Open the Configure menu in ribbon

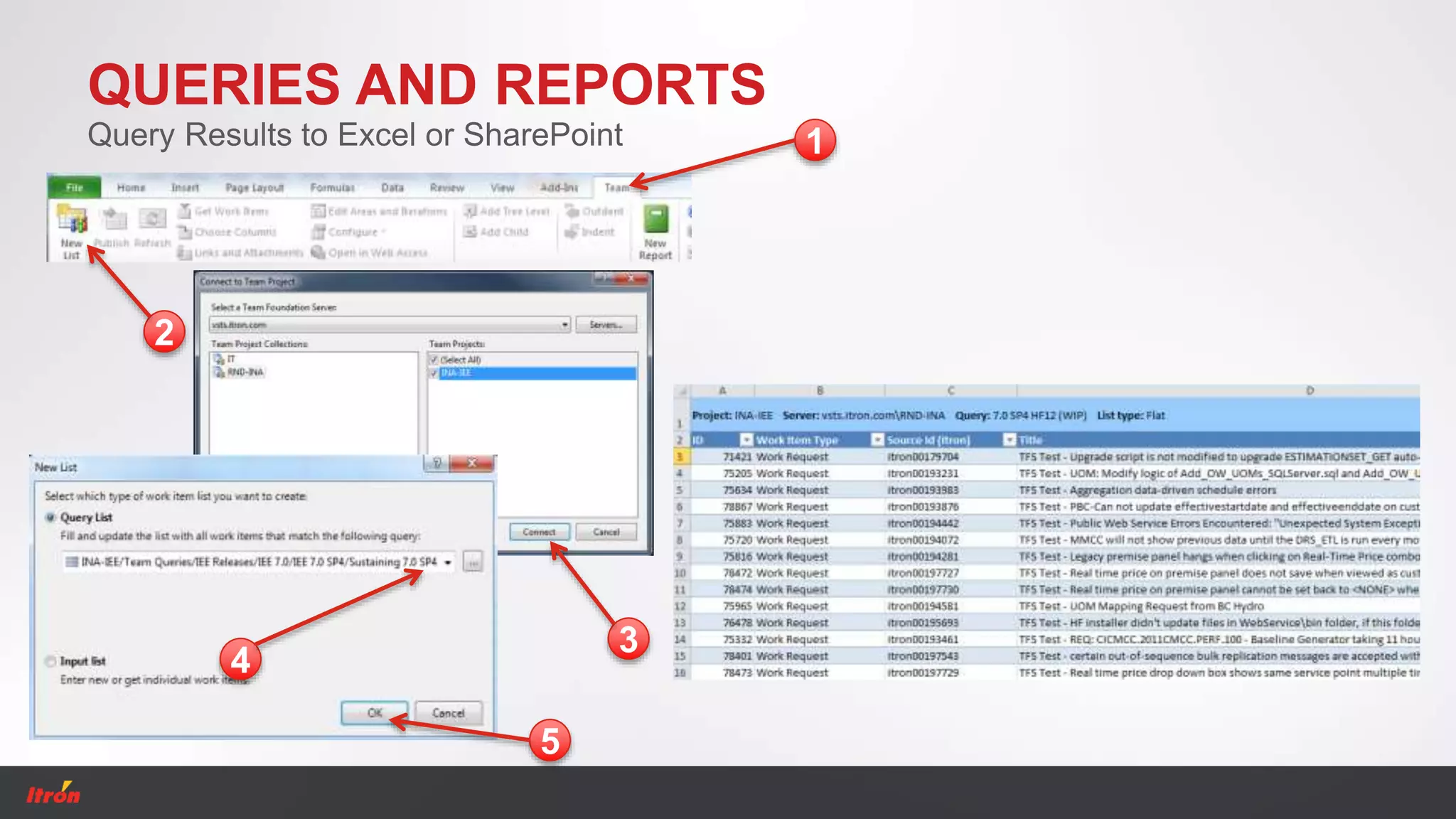coord(348,232)
